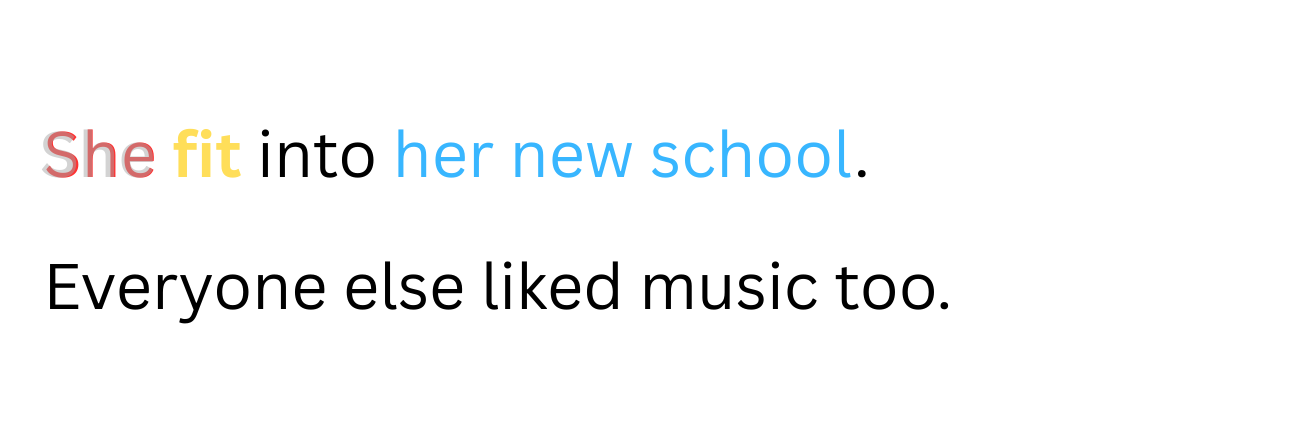Click the letter "m" in "music"
The image size is (1296, 432).
pyautogui.click(x=670, y=292)
